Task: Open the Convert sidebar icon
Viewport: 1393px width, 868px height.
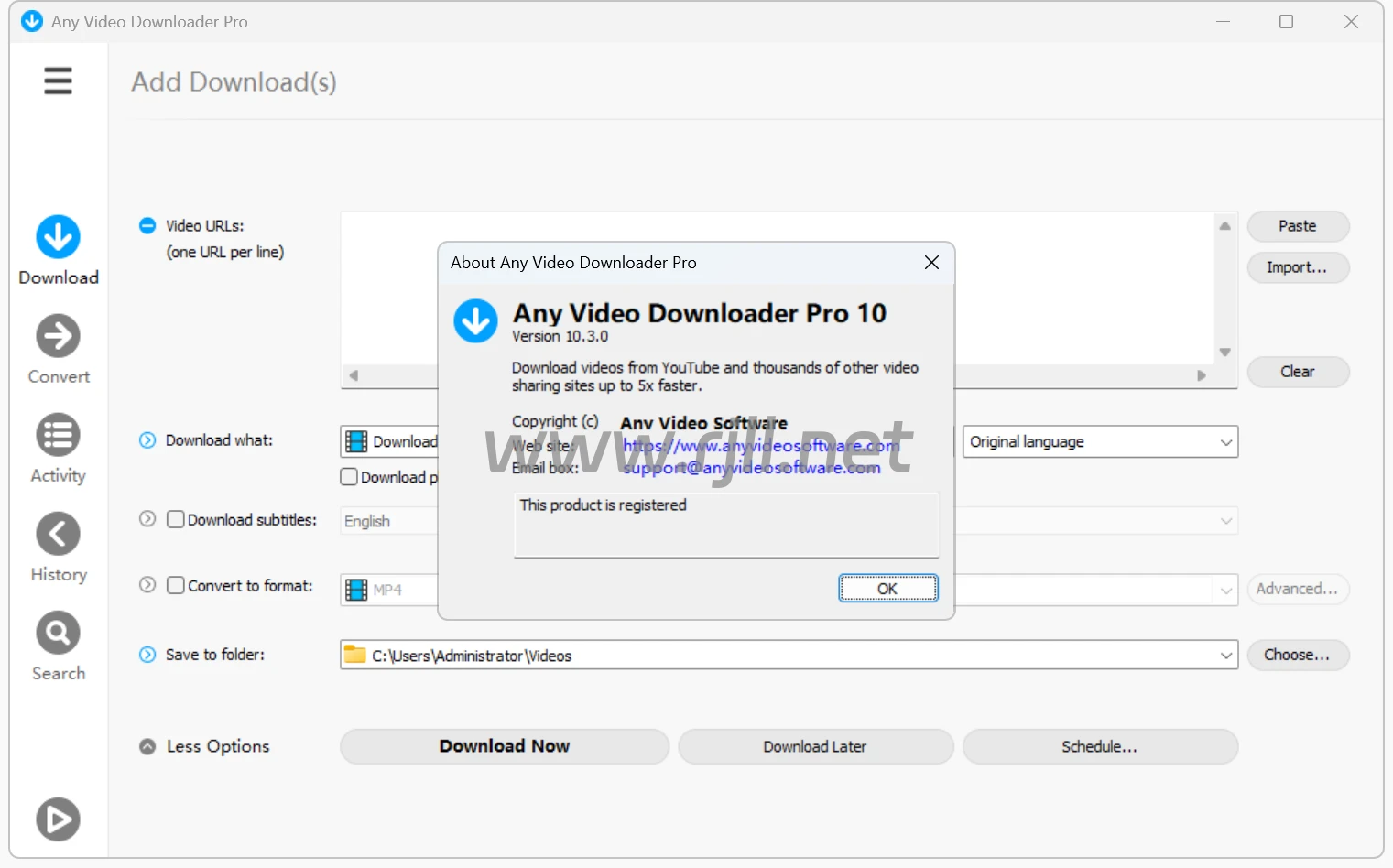Action: coord(58,337)
